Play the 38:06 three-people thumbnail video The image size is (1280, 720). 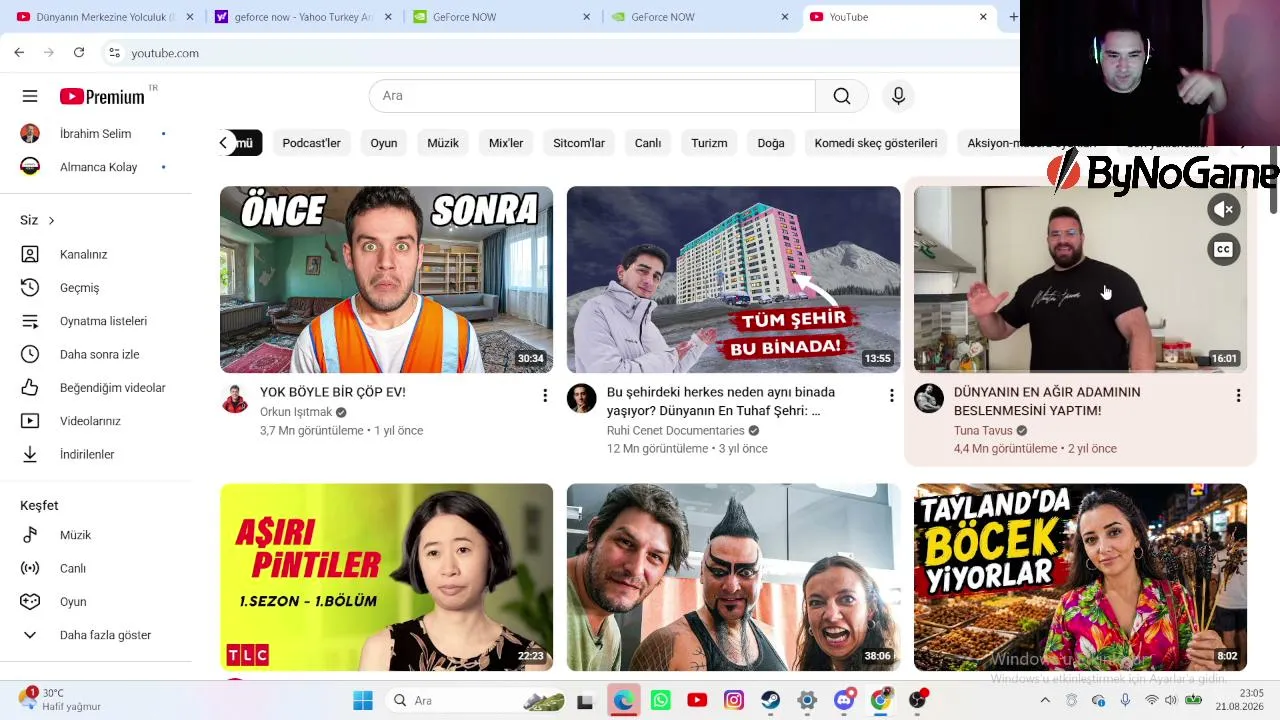(733, 577)
